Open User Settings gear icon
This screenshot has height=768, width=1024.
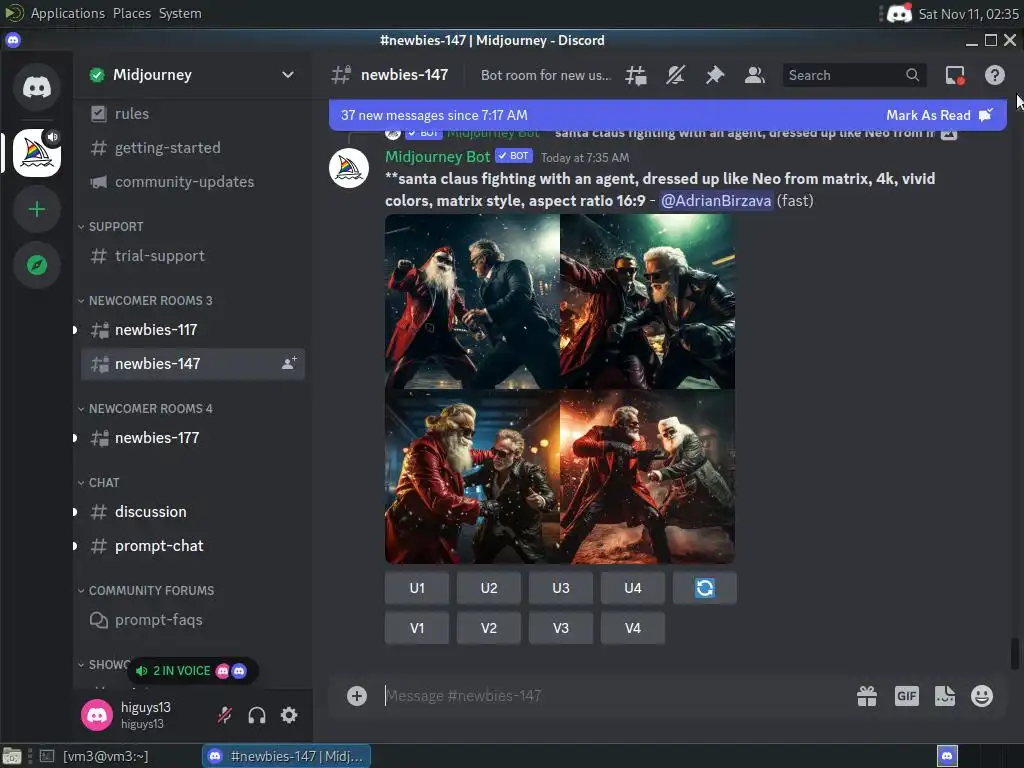tap(289, 715)
